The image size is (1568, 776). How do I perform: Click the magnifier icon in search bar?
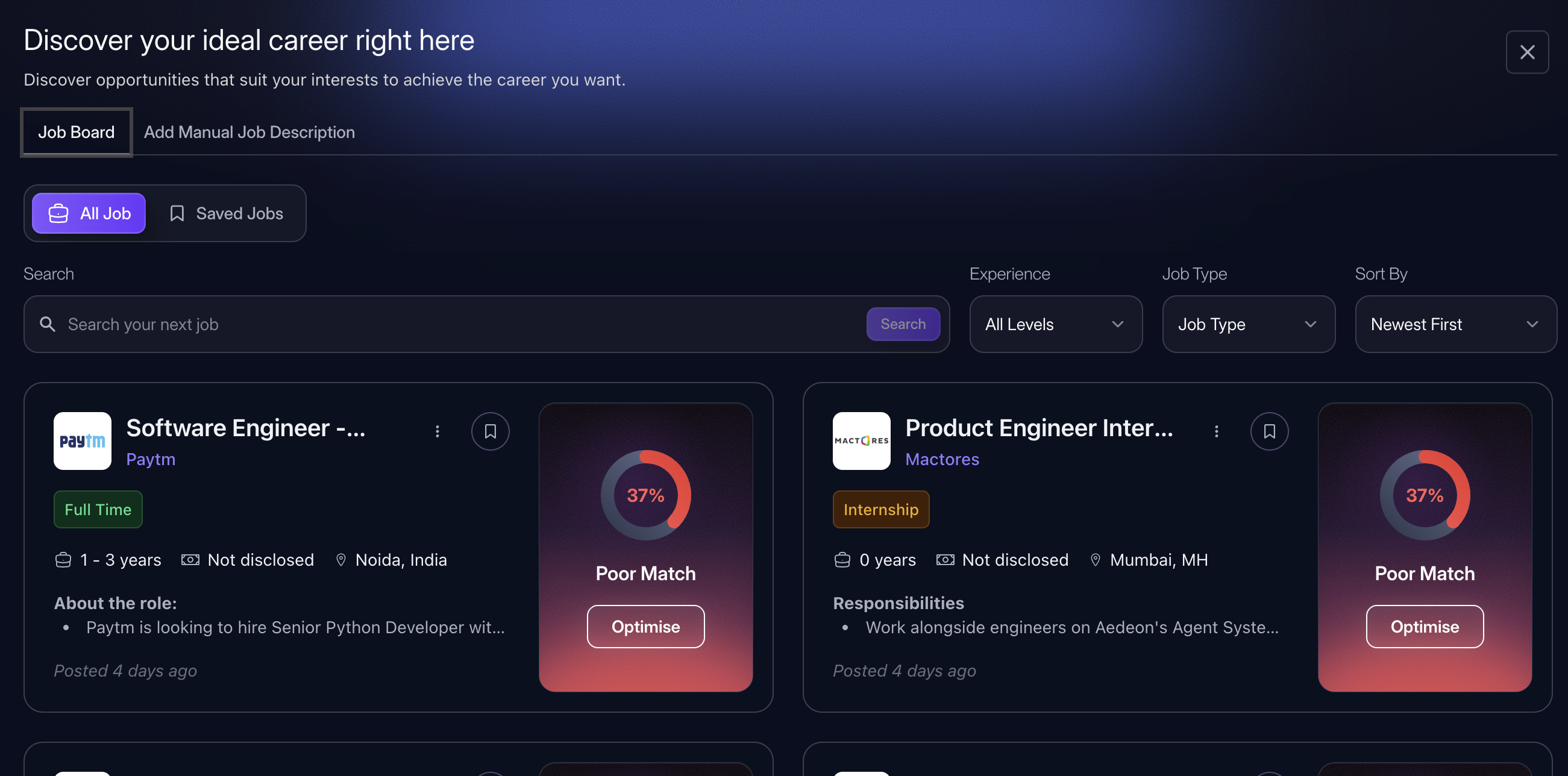(x=48, y=324)
